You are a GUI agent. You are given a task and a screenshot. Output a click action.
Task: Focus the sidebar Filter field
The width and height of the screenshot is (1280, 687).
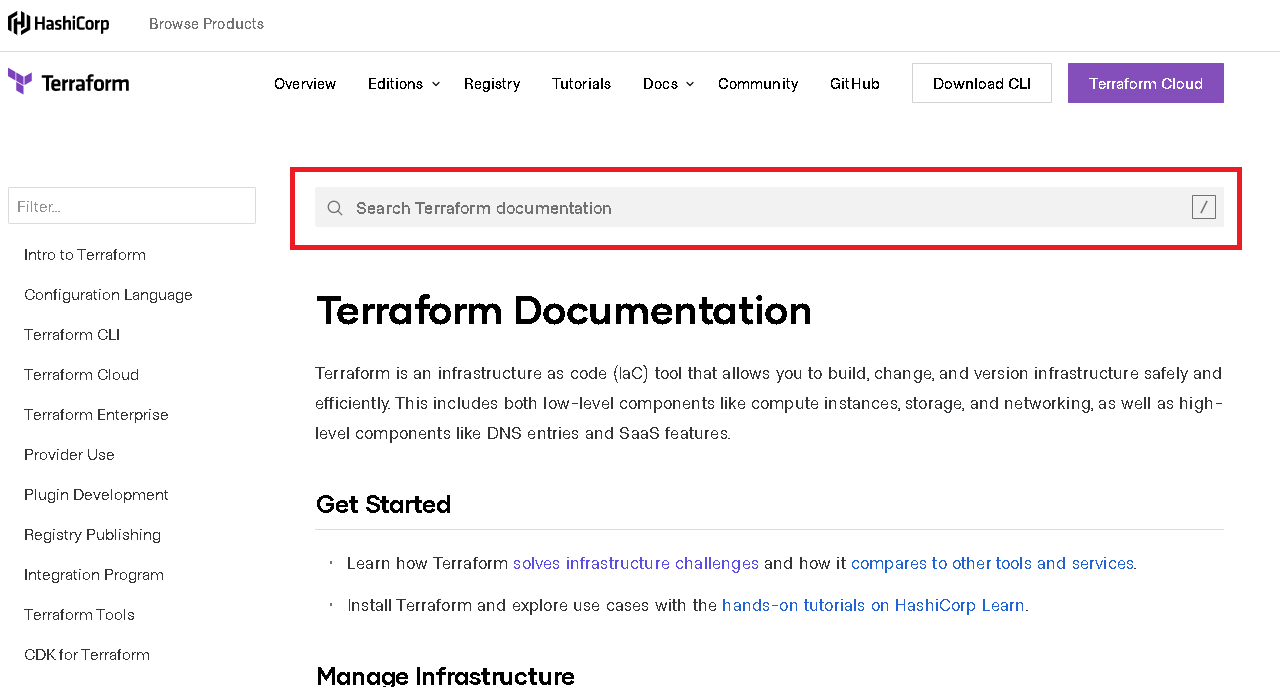coord(132,206)
